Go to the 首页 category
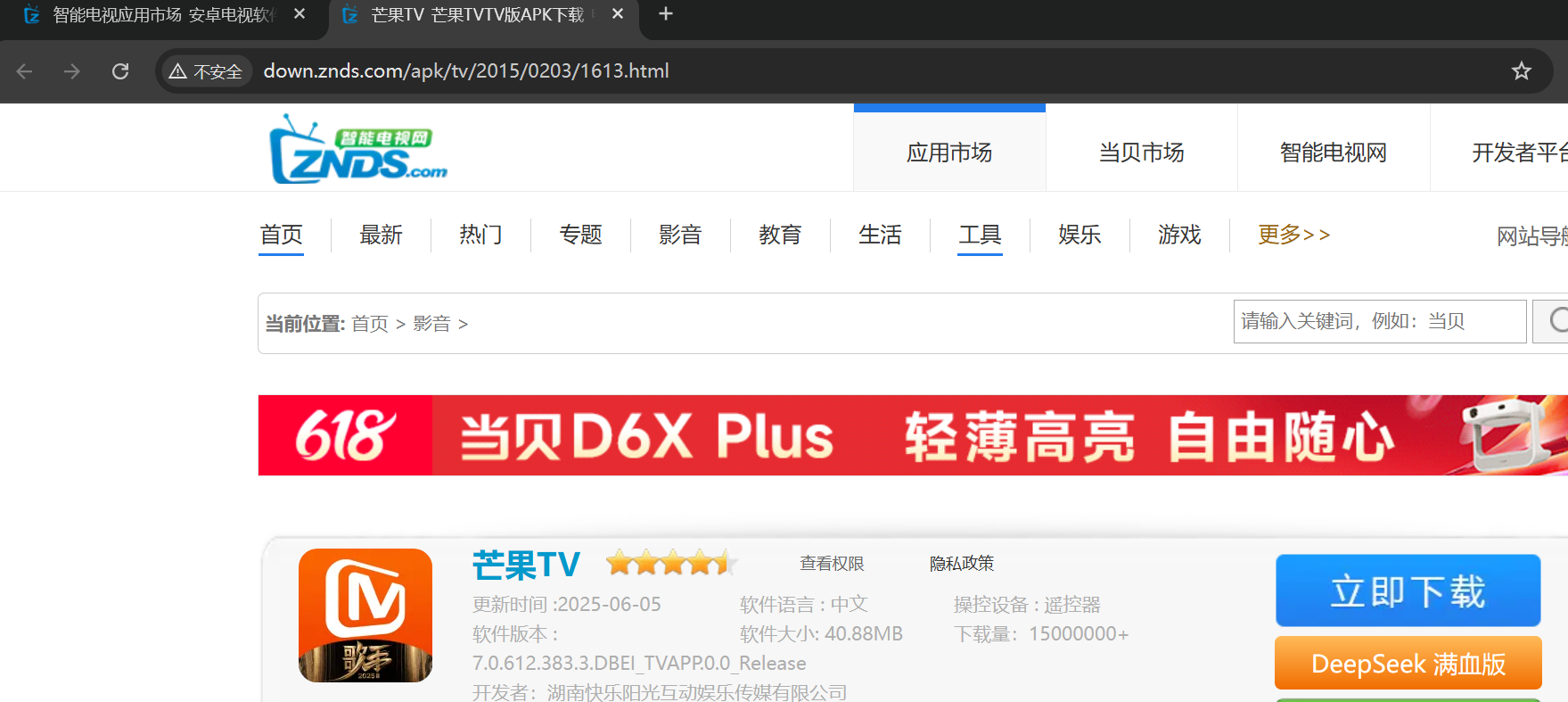This screenshot has height=702, width=1568. [281, 235]
